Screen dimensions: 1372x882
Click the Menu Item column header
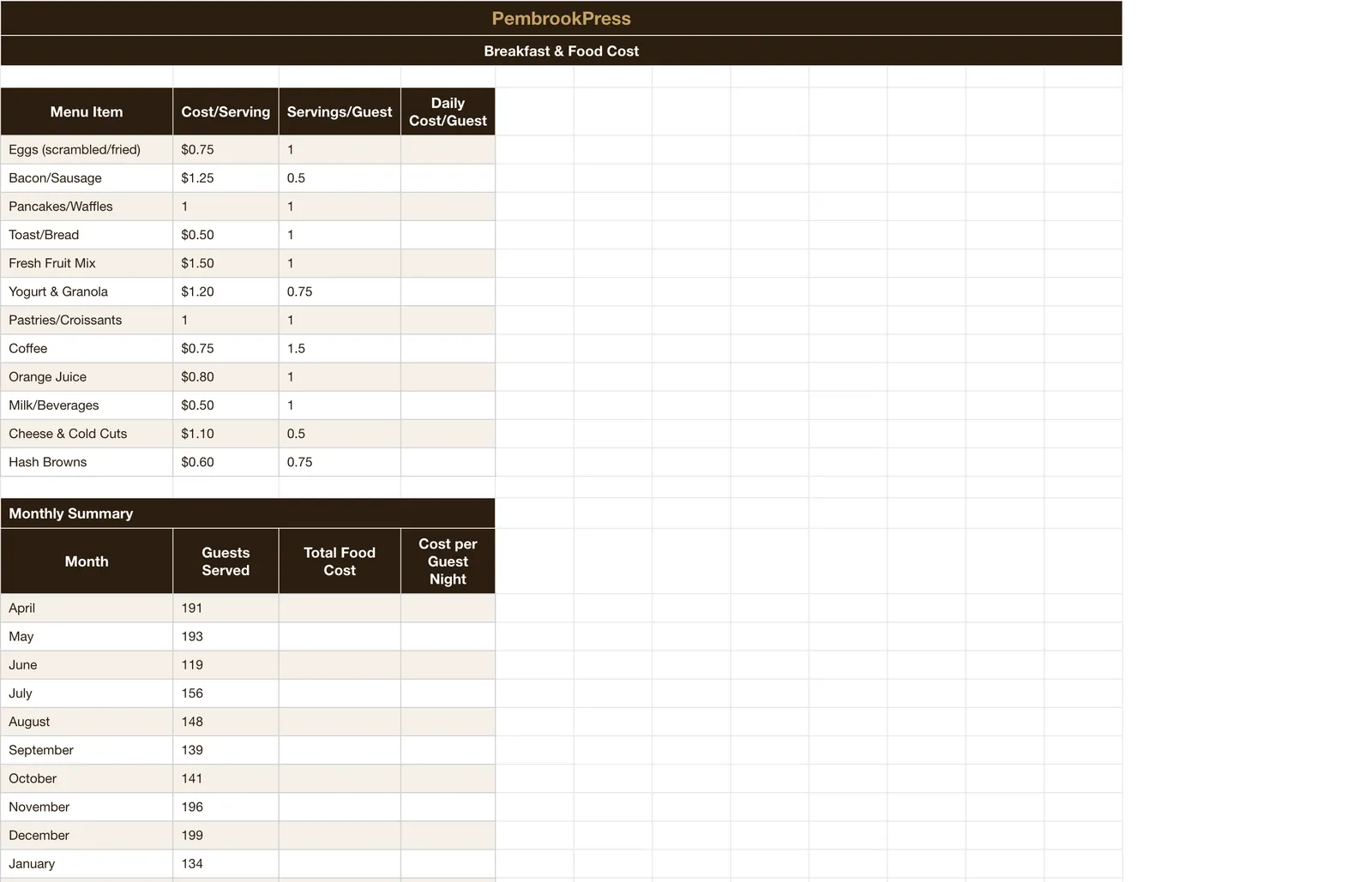(x=87, y=111)
